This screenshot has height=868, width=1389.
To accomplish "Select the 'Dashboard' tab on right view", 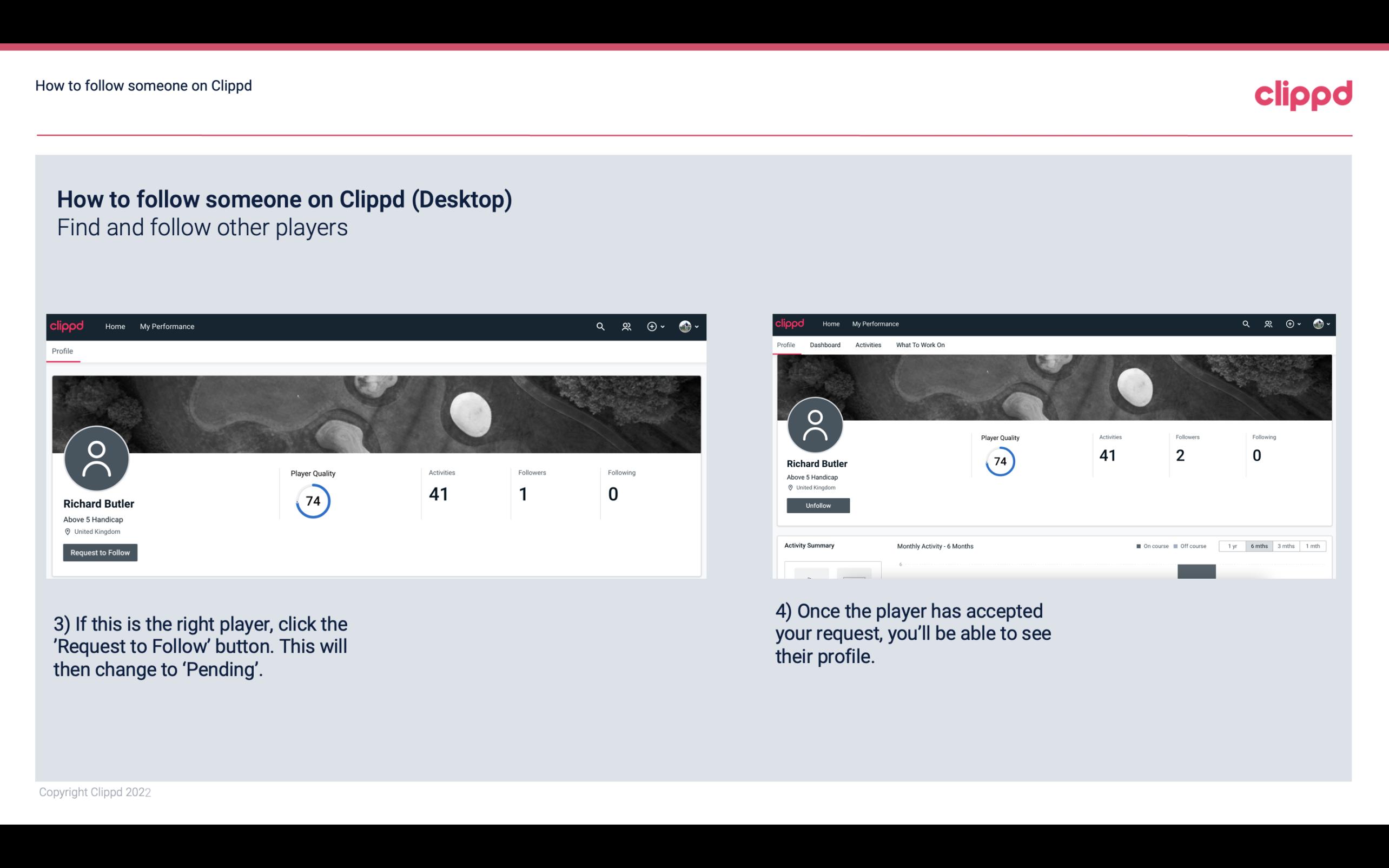I will 824,345.
